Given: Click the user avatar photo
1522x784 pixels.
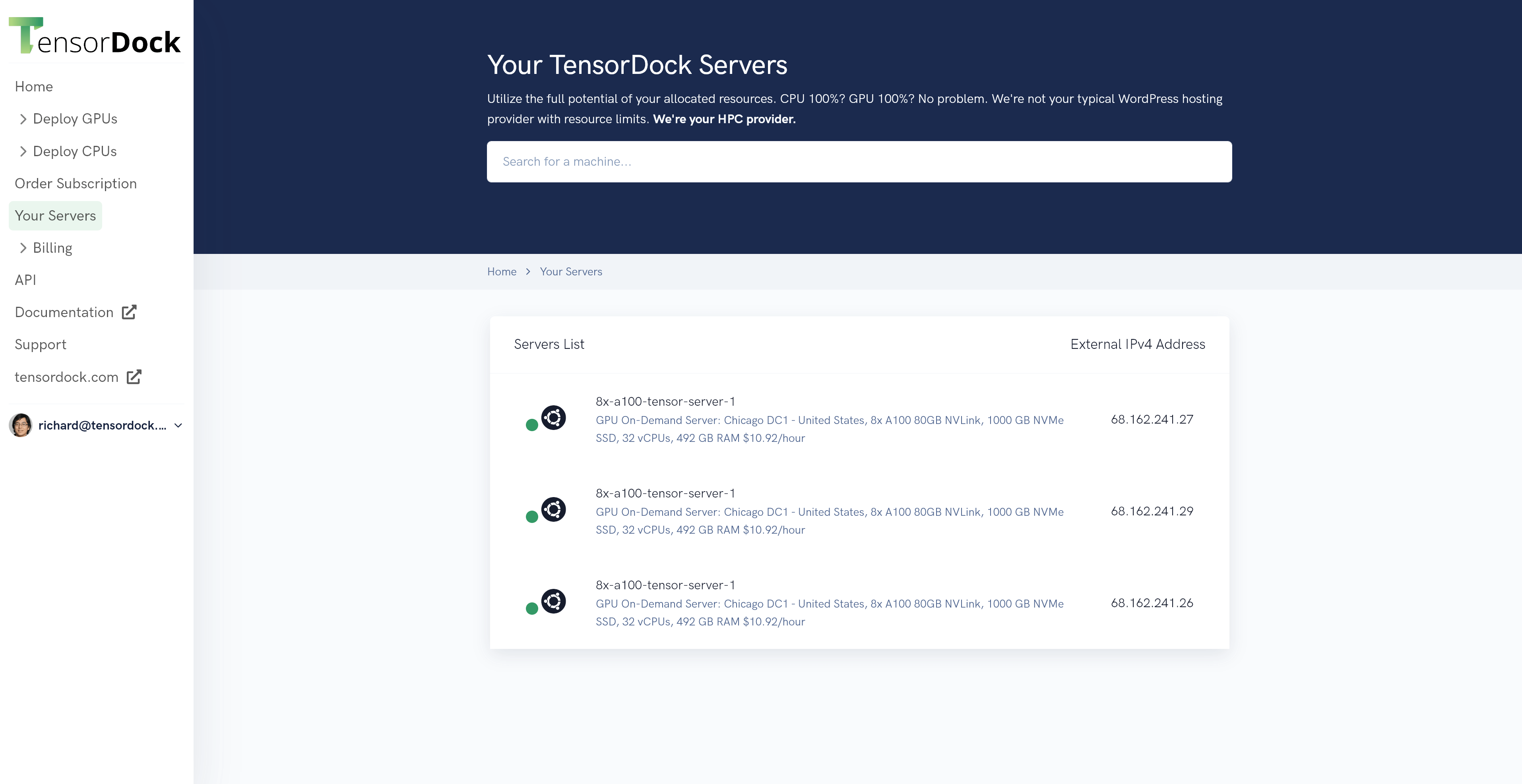Looking at the screenshot, I should 21,426.
